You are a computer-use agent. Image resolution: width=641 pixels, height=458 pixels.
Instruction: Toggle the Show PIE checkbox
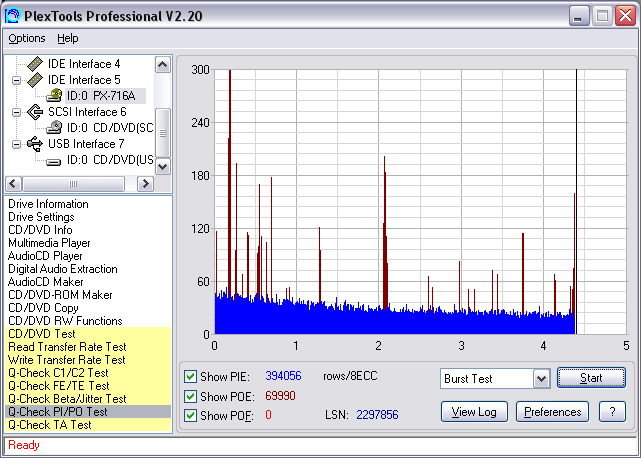tap(190, 376)
